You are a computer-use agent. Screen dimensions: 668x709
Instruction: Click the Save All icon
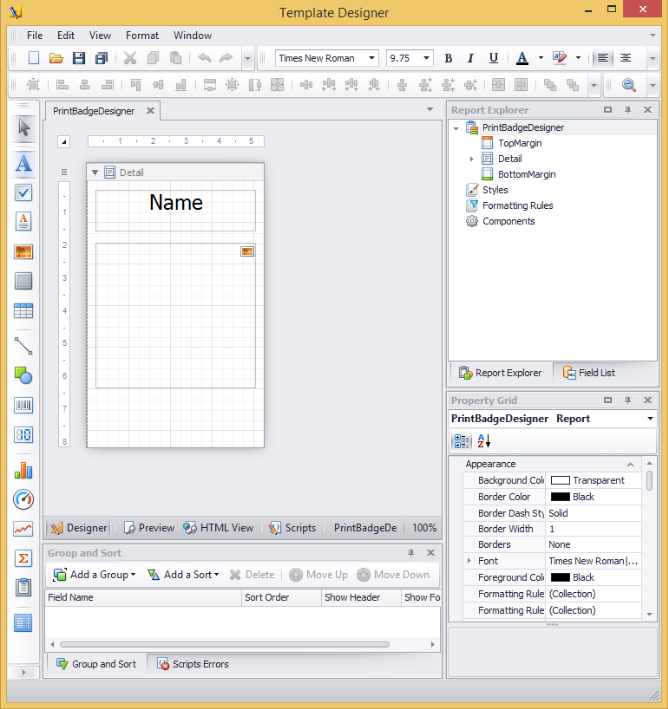(x=101, y=58)
